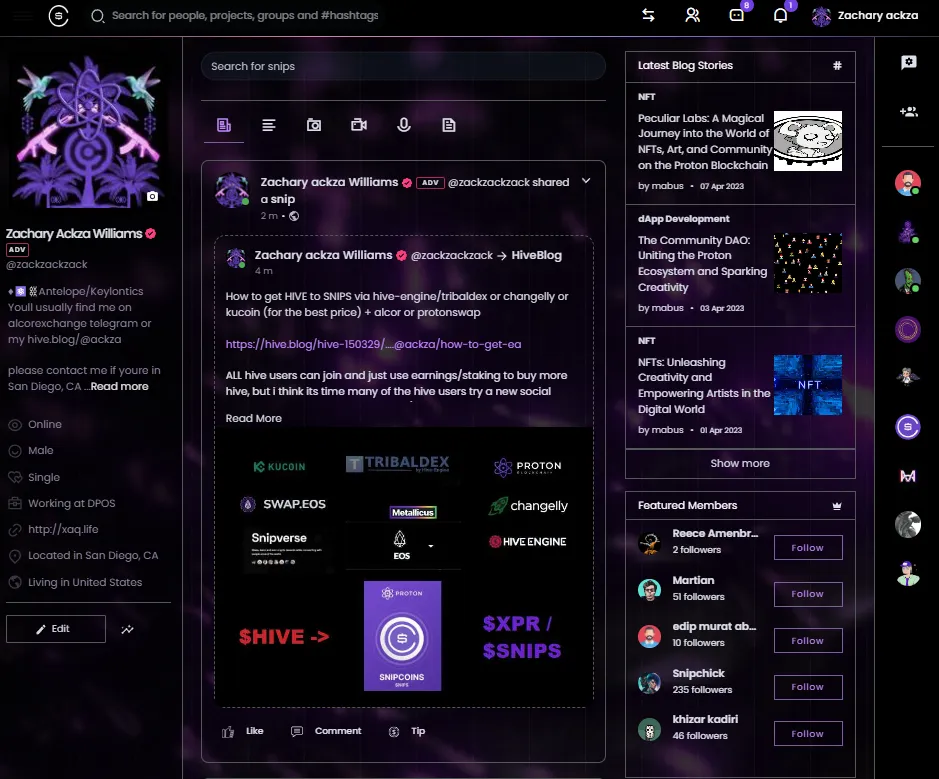
Task: Open the hamburger menu in top bar
Action: pyautogui.click(x=23, y=16)
